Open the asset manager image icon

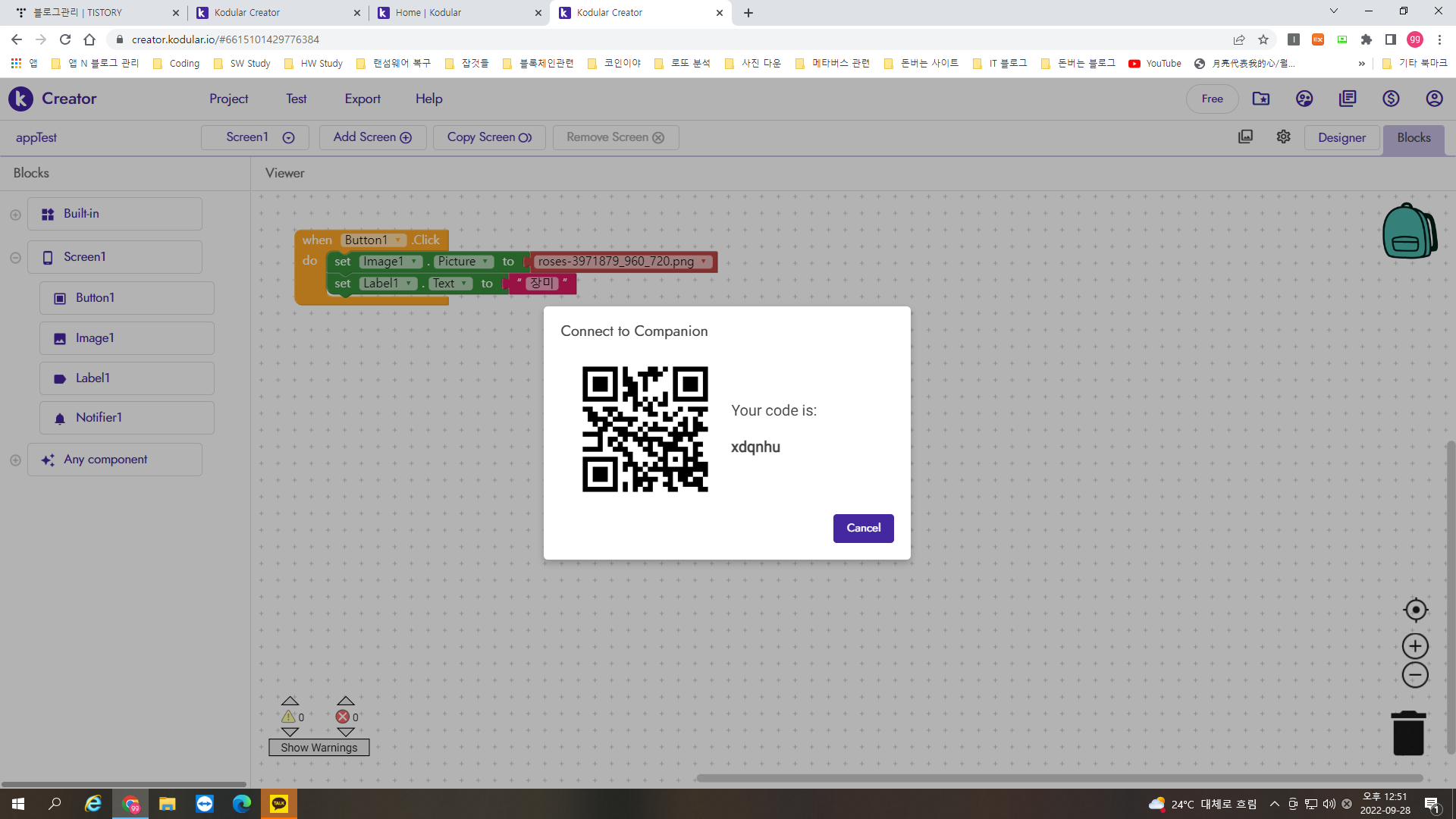click(1245, 137)
